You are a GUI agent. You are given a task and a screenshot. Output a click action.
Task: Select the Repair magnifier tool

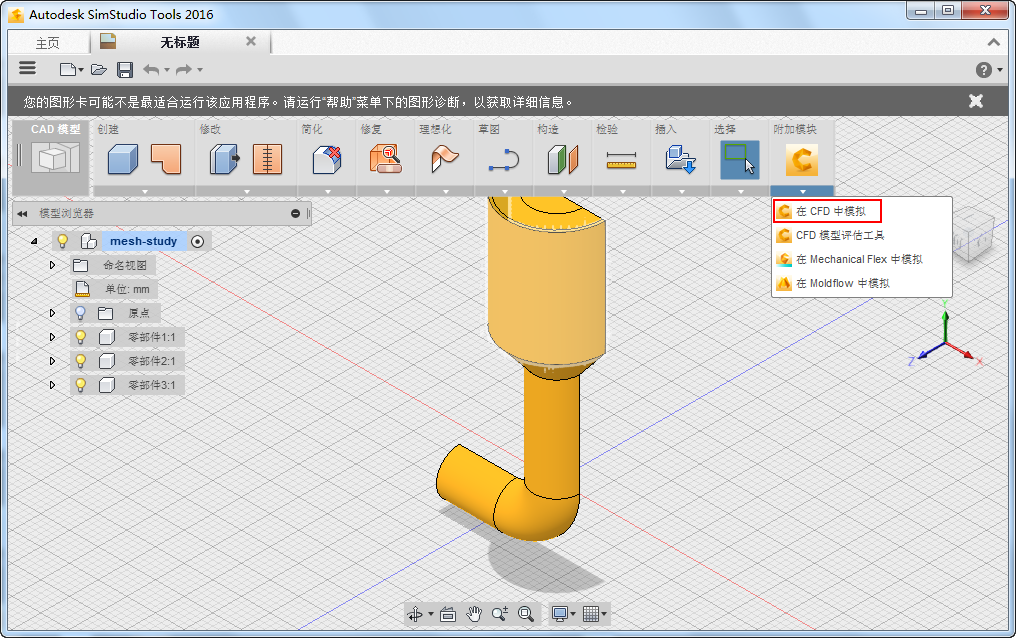pos(386,159)
